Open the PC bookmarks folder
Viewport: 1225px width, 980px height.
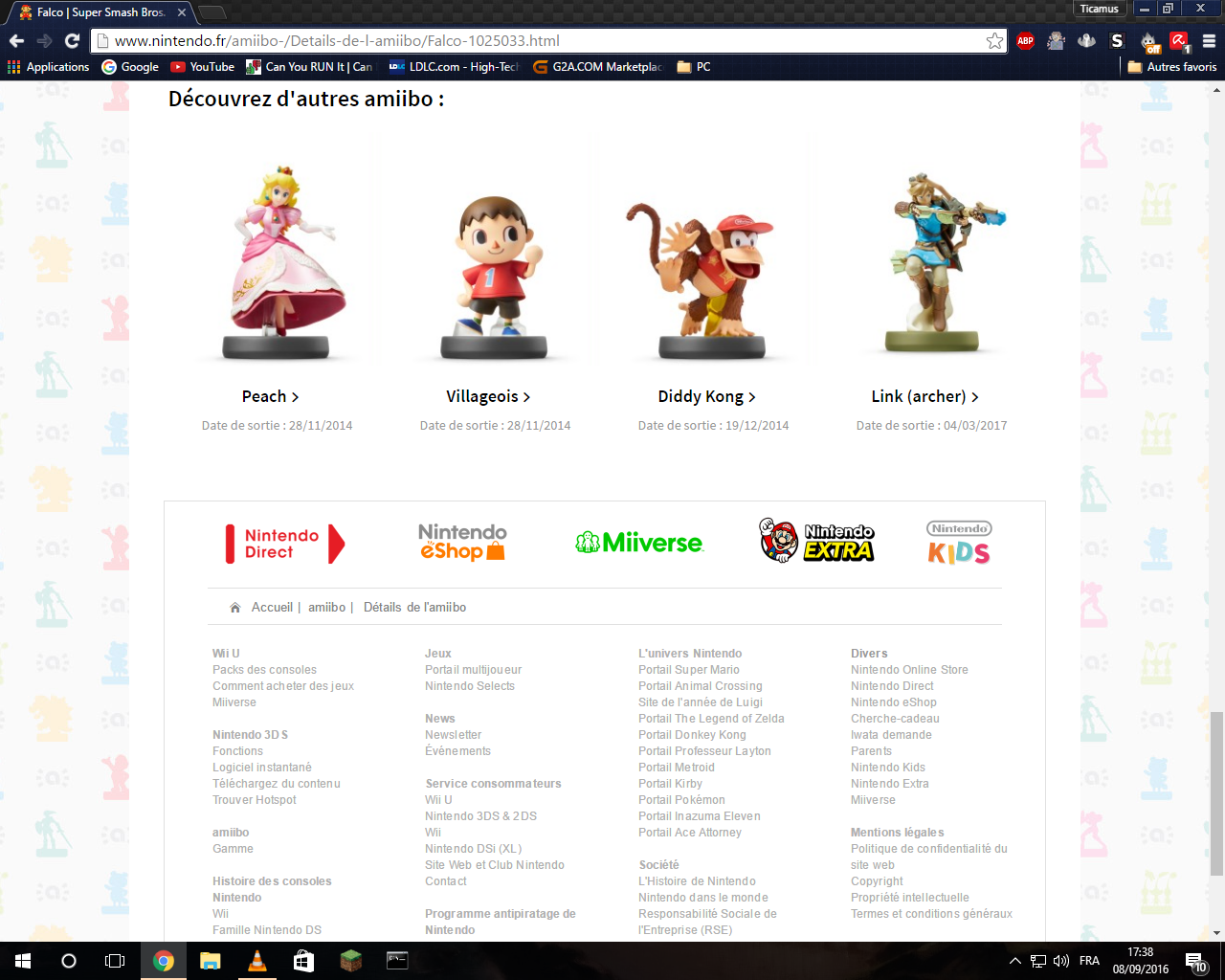(694, 67)
